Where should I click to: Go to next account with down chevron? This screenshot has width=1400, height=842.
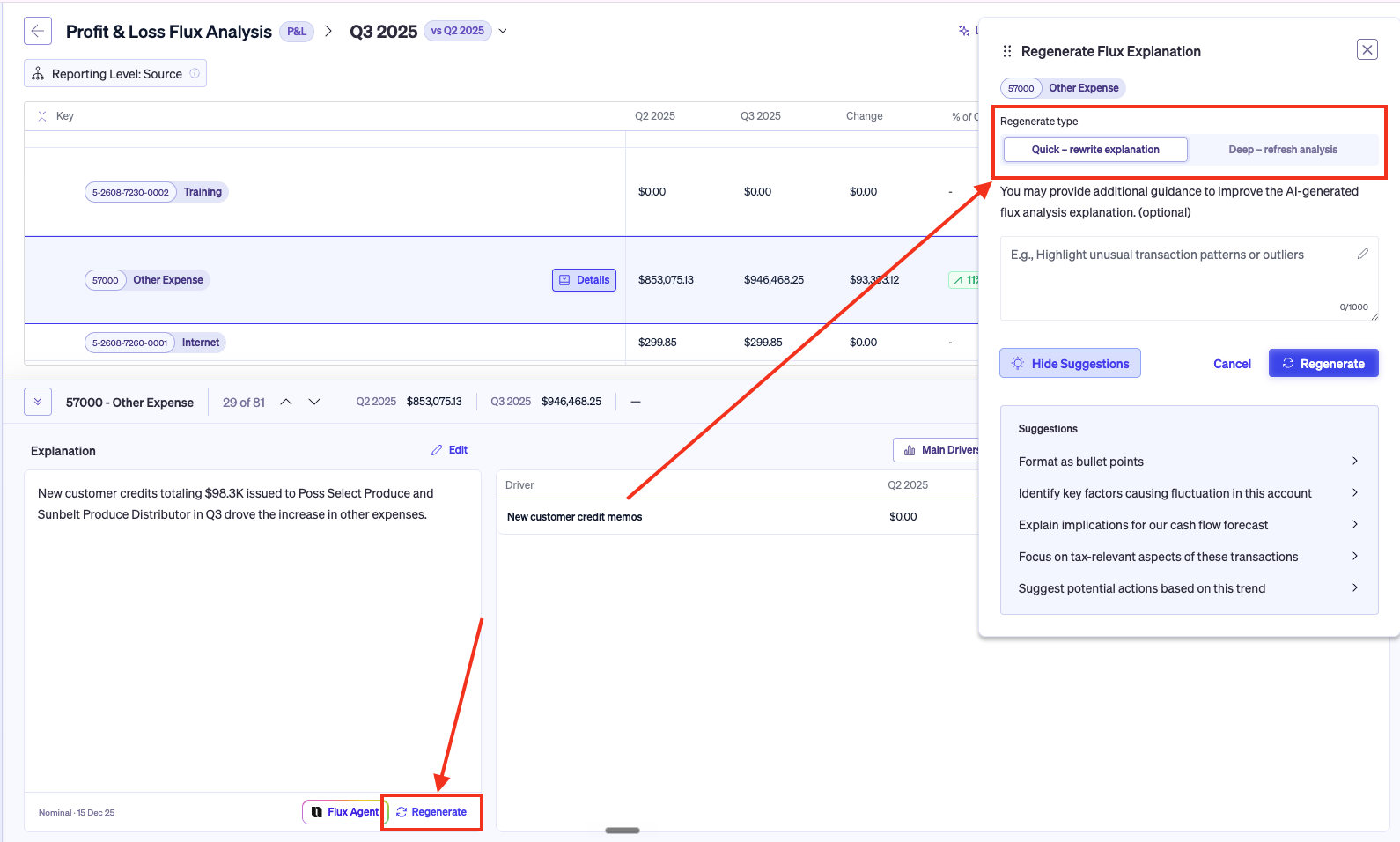tap(314, 402)
